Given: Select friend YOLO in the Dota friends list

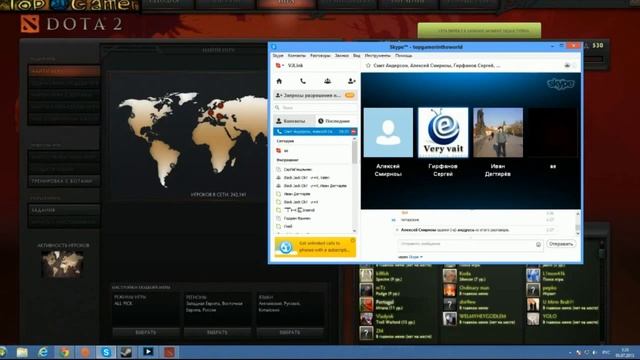Looking at the screenshot, I should pyautogui.click(x=562, y=319).
